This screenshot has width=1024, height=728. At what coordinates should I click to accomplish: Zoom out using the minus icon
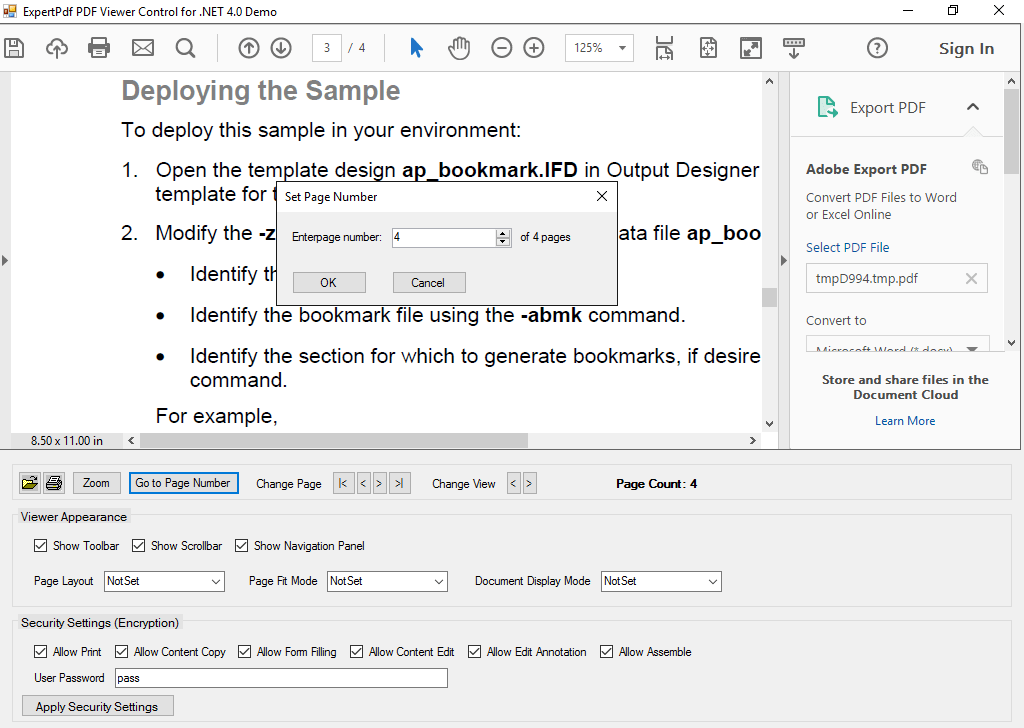[x=501, y=47]
